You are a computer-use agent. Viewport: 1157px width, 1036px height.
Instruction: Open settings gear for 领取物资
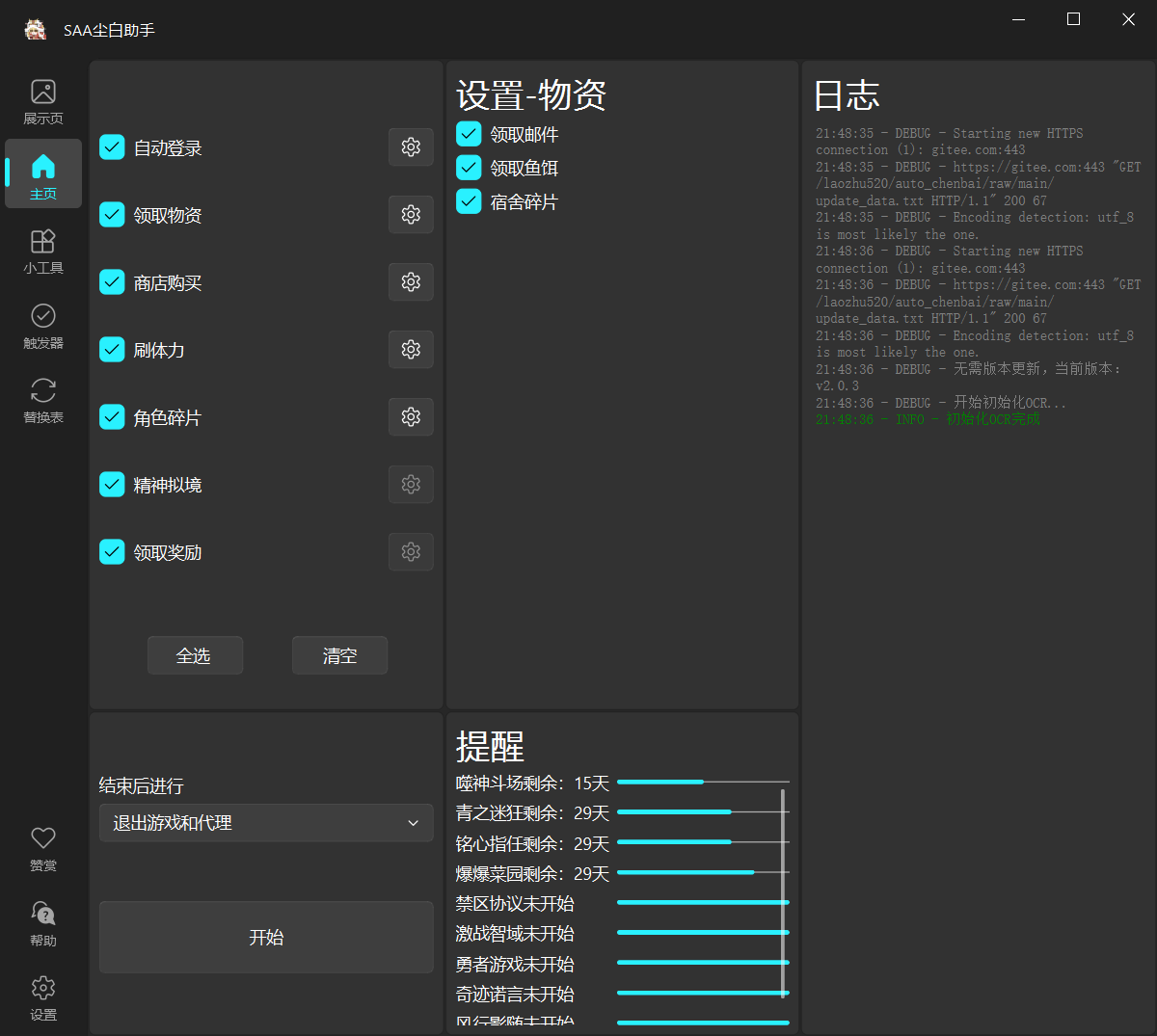(x=411, y=214)
